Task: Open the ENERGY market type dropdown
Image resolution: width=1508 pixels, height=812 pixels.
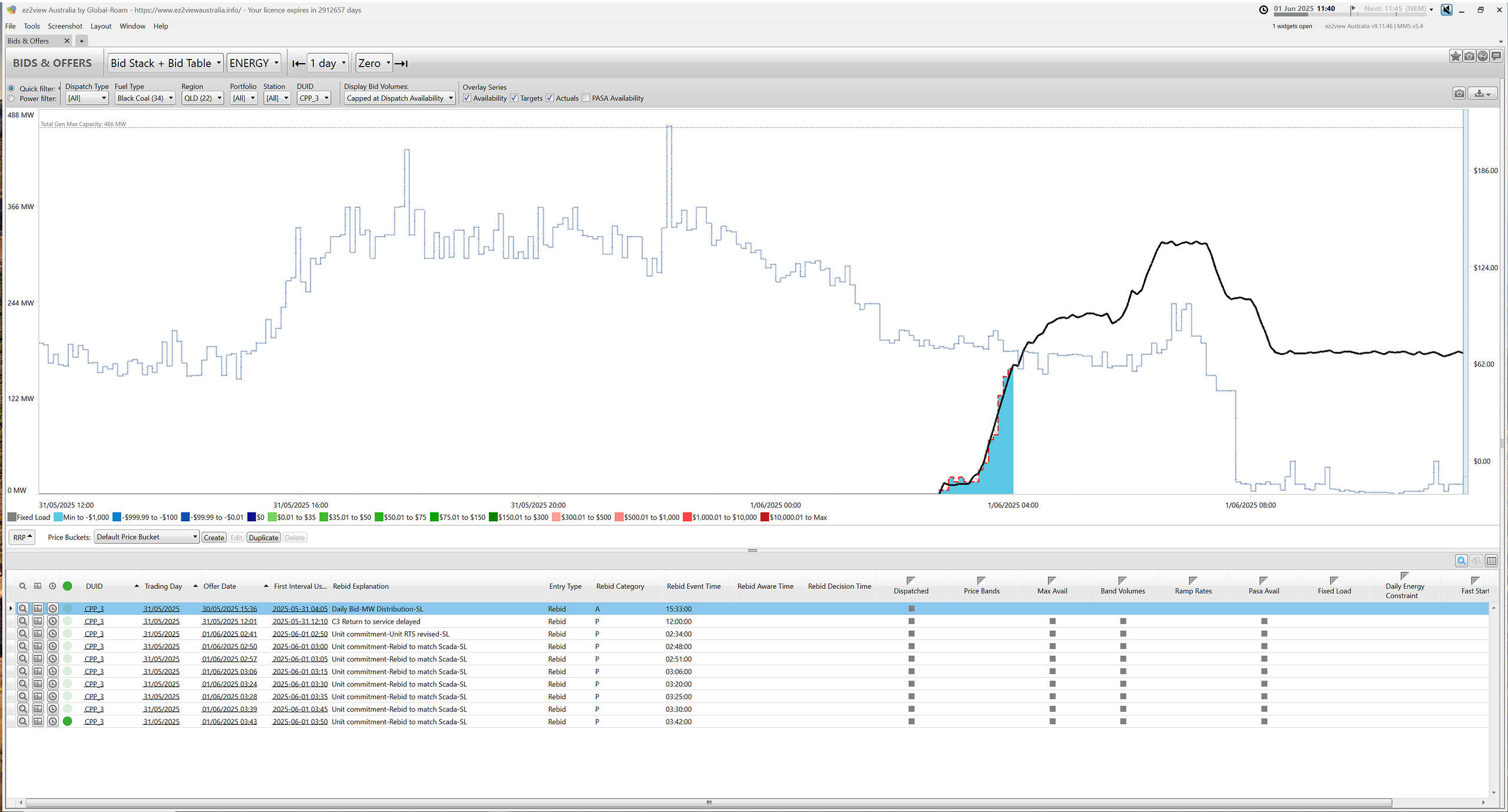Action: tap(254, 64)
